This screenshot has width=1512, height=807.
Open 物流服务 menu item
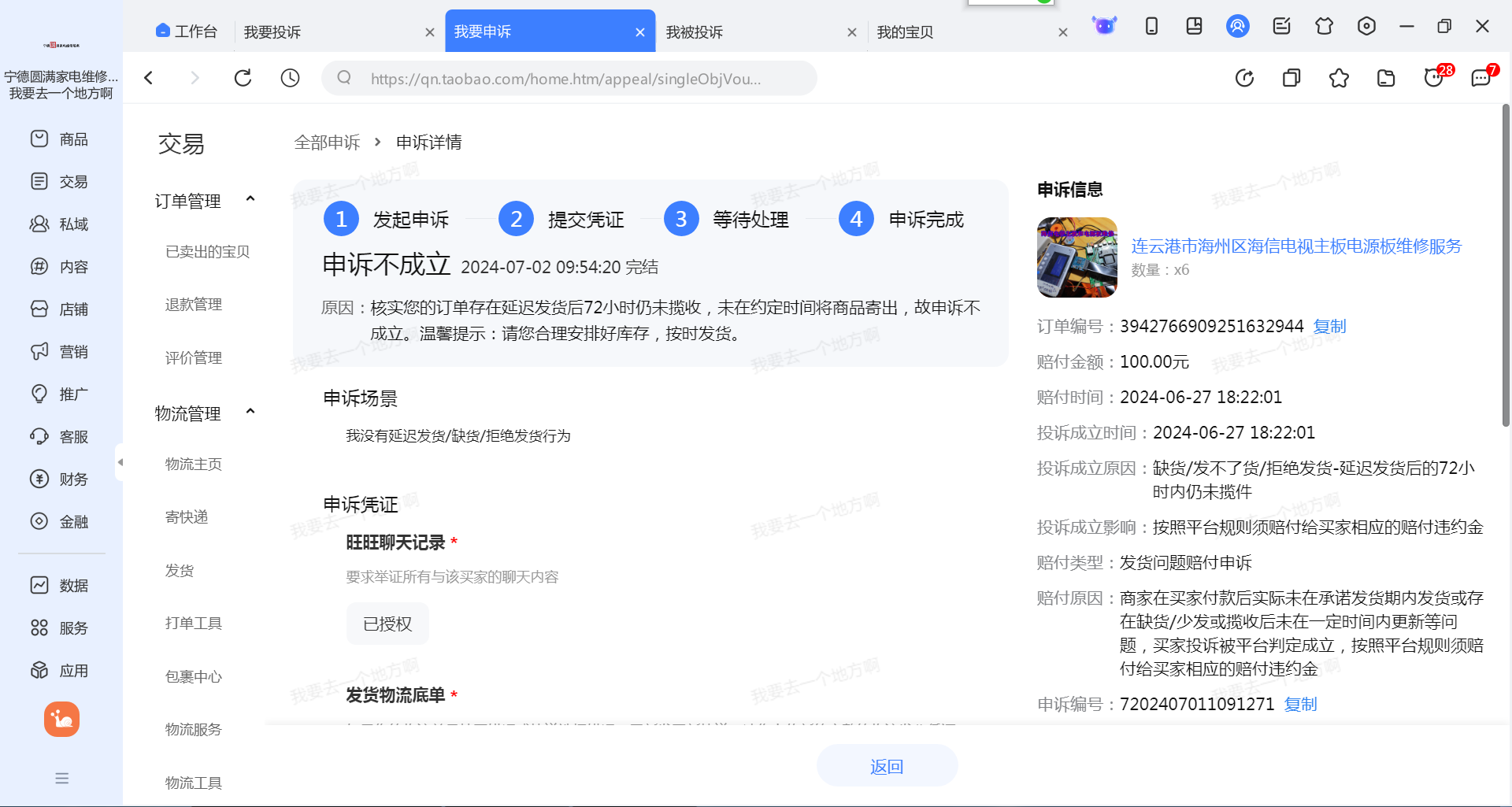click(x=194, y=730)
